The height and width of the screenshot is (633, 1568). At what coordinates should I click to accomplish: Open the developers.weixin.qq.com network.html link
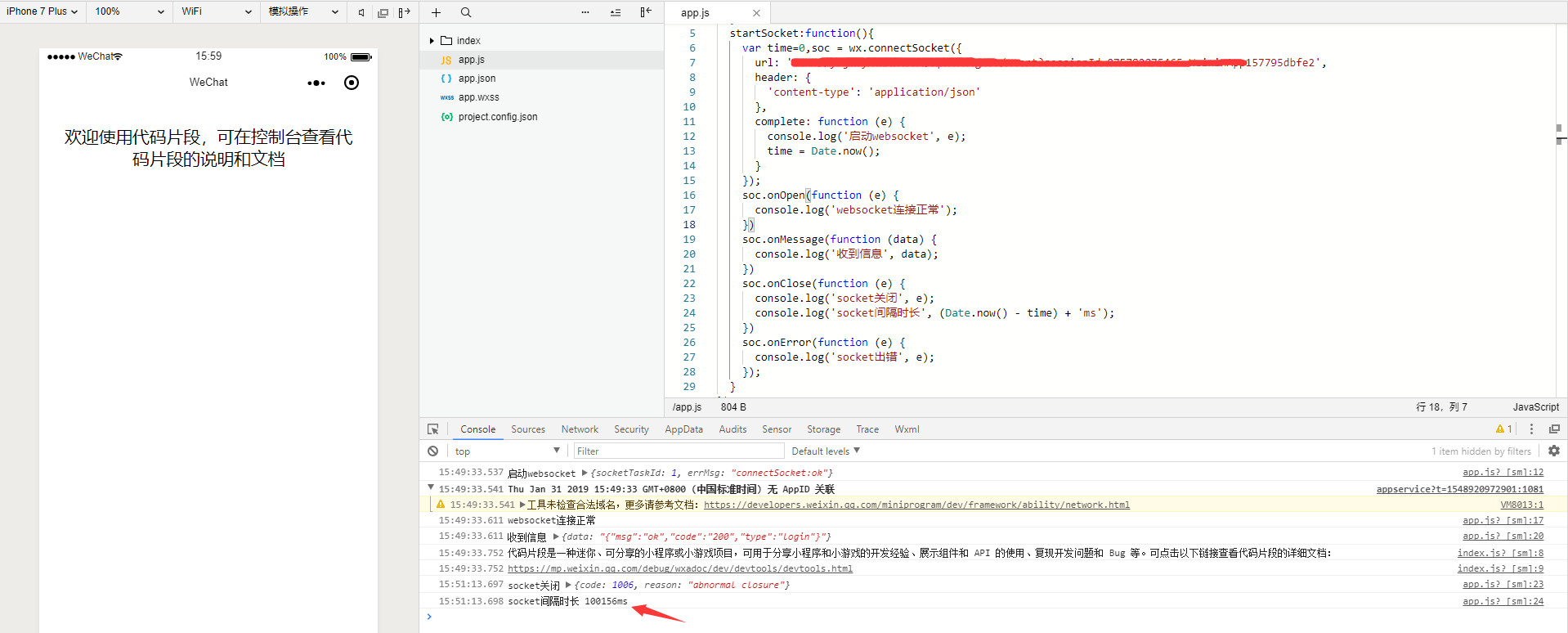tap(916, 505)
